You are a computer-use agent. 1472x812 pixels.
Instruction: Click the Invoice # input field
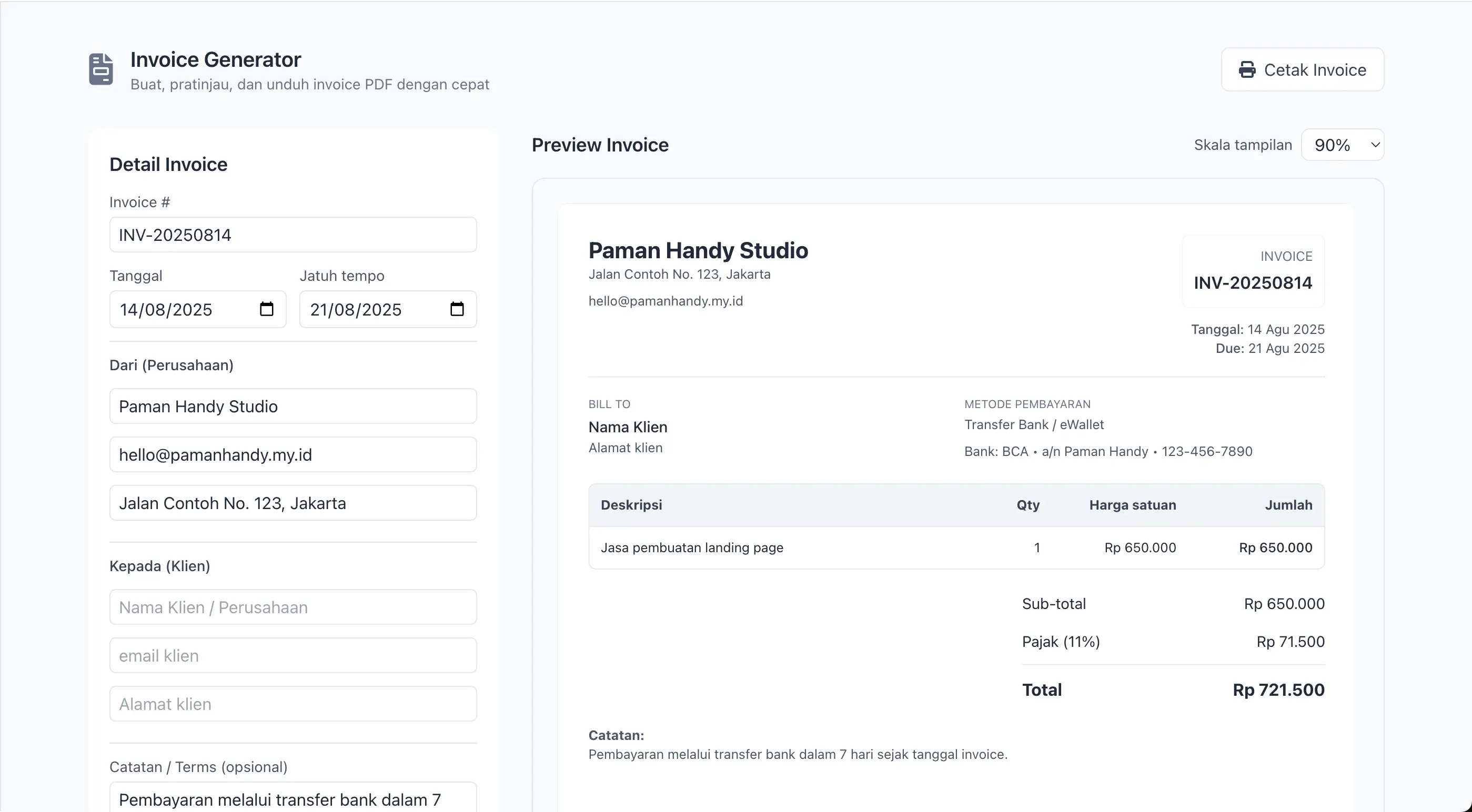coord(293,235)
